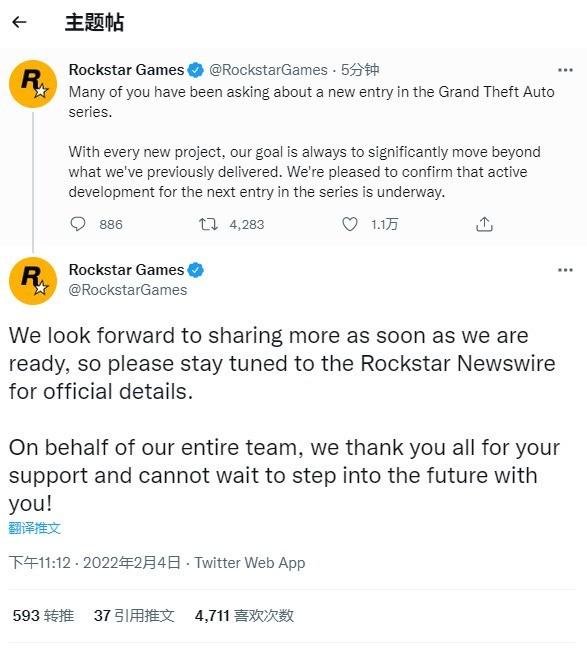View the 4,711 喜欢次数 likes list
The height and width of the screenshot is (649, 587).
[x=244, y=615]
